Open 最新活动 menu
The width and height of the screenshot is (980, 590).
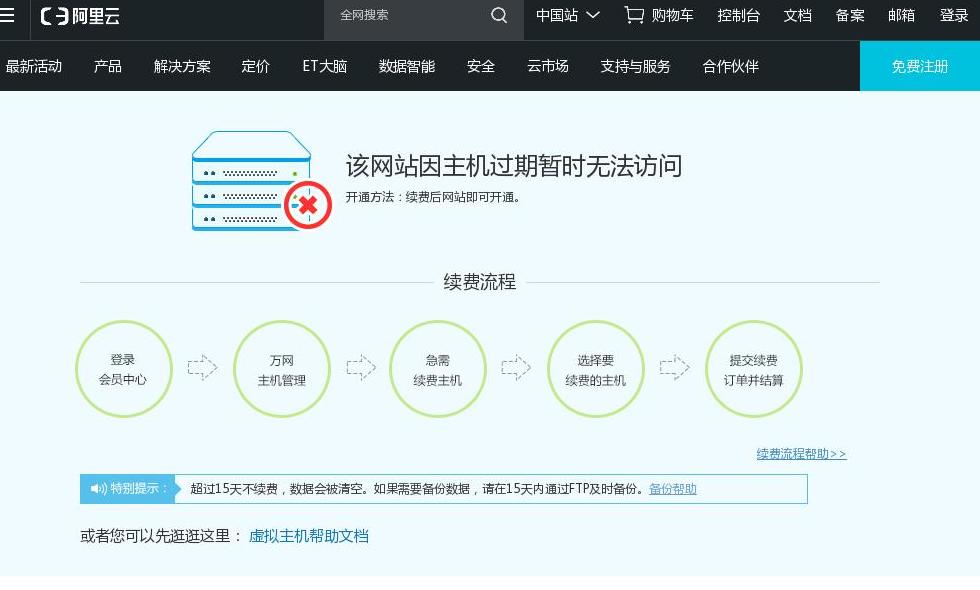(34, 66)
